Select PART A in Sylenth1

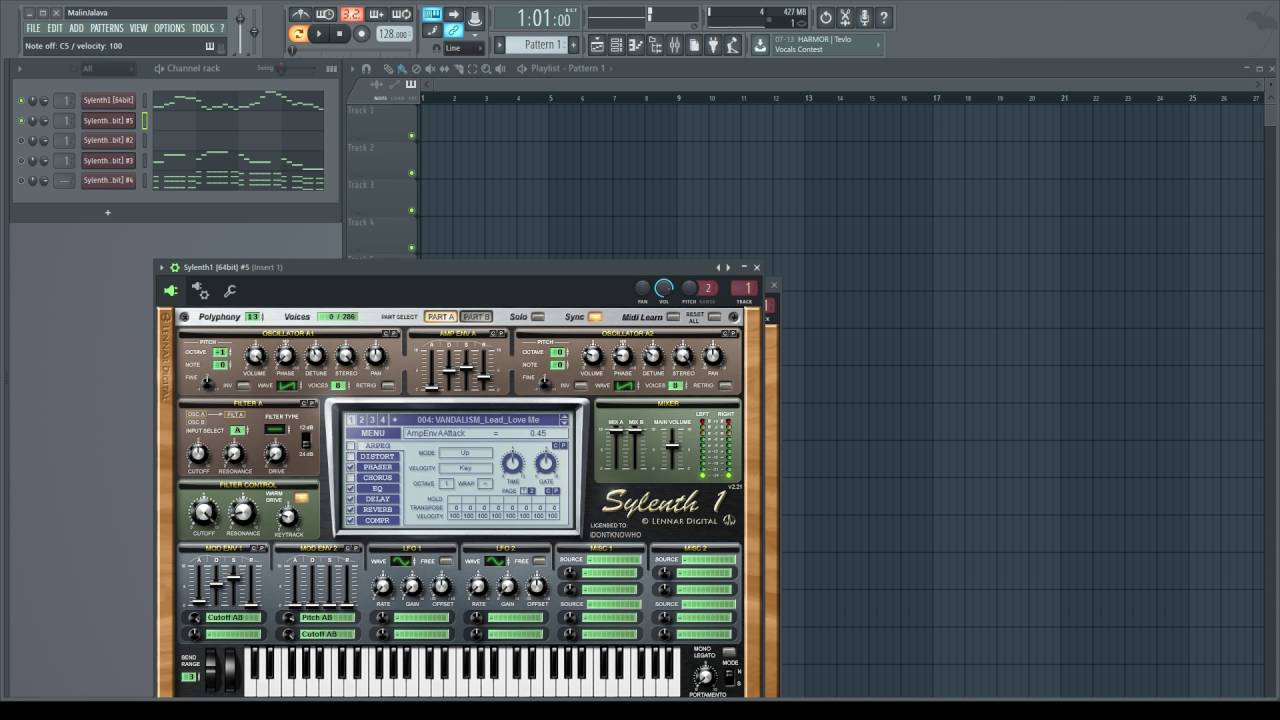pos(440,317)
